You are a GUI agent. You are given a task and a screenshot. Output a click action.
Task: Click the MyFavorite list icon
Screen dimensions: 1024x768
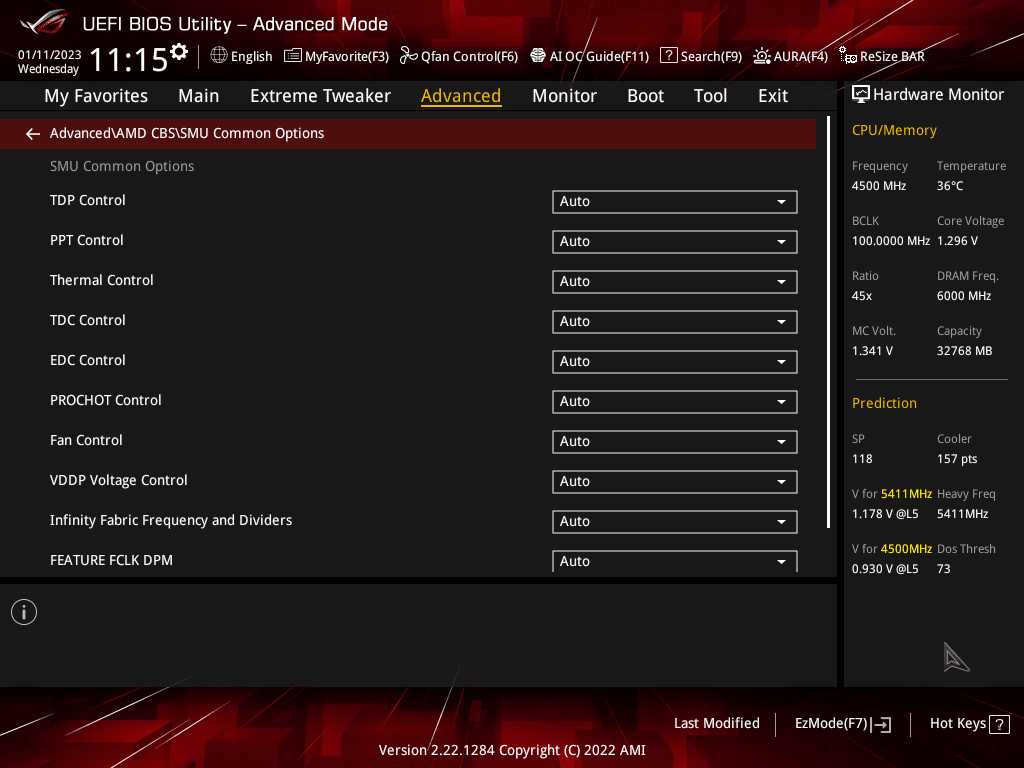(x=293, y=56)
